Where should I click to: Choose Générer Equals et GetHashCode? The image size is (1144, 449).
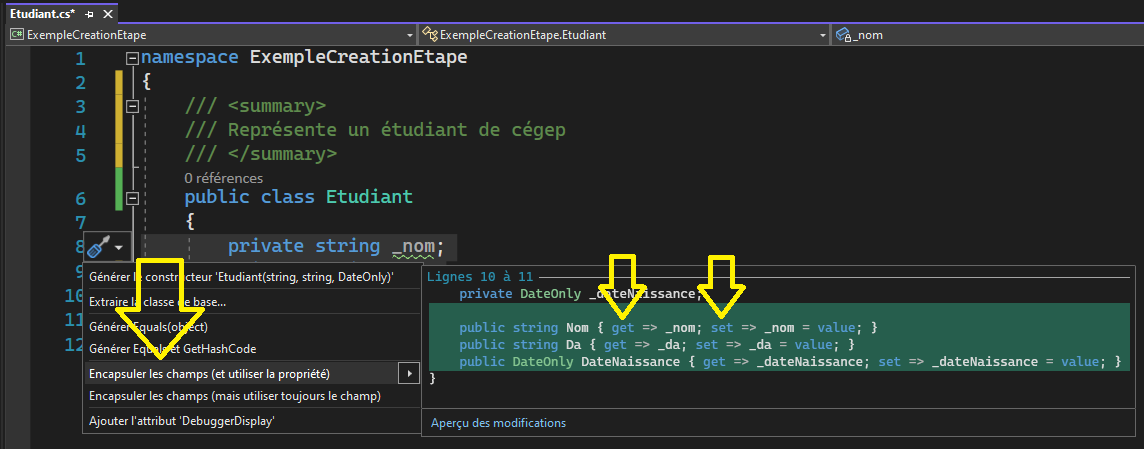point(172,349)
